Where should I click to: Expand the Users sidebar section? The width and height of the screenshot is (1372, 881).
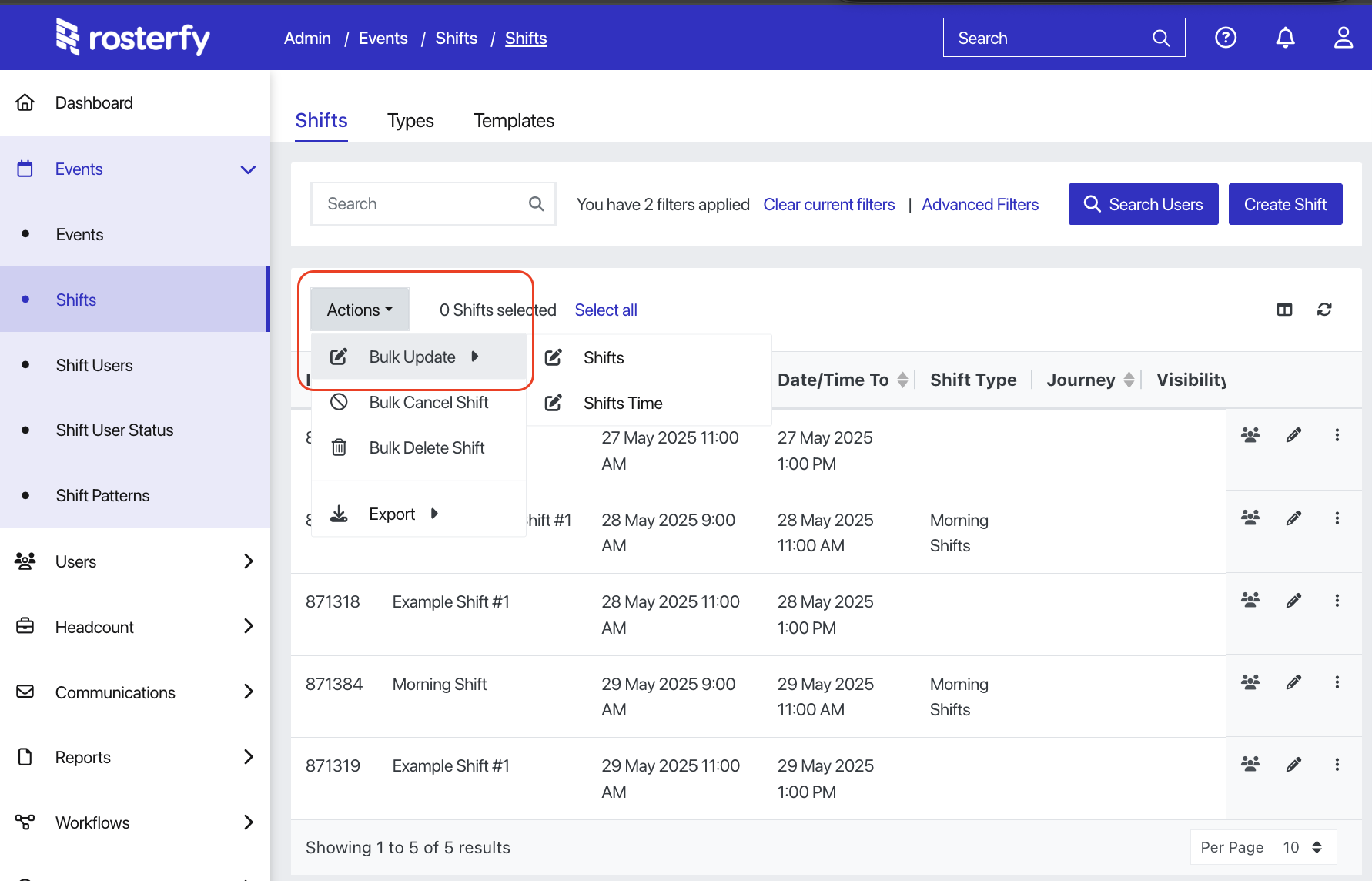click(x=248, y=561)
